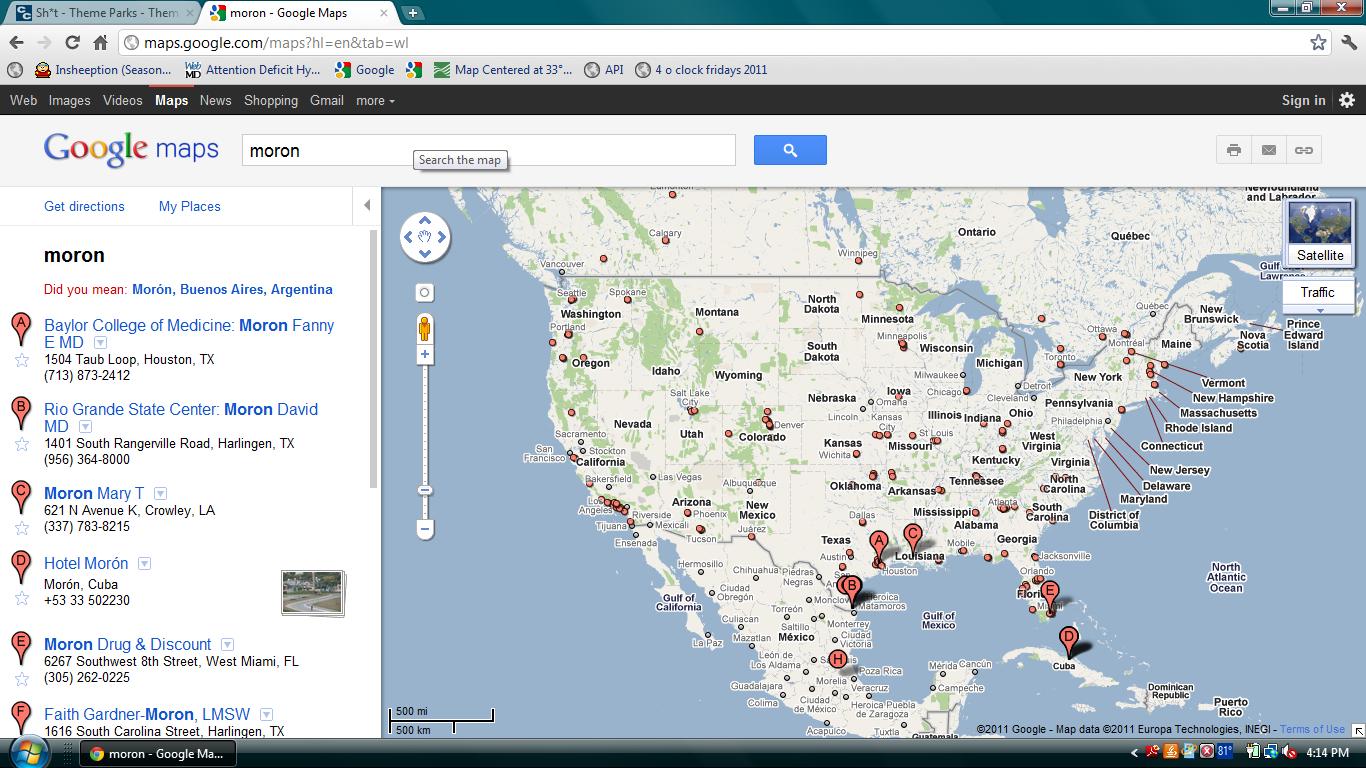Click the red pin E in results list
This screenshot has width=1366, height=768.
click(20, 648)
